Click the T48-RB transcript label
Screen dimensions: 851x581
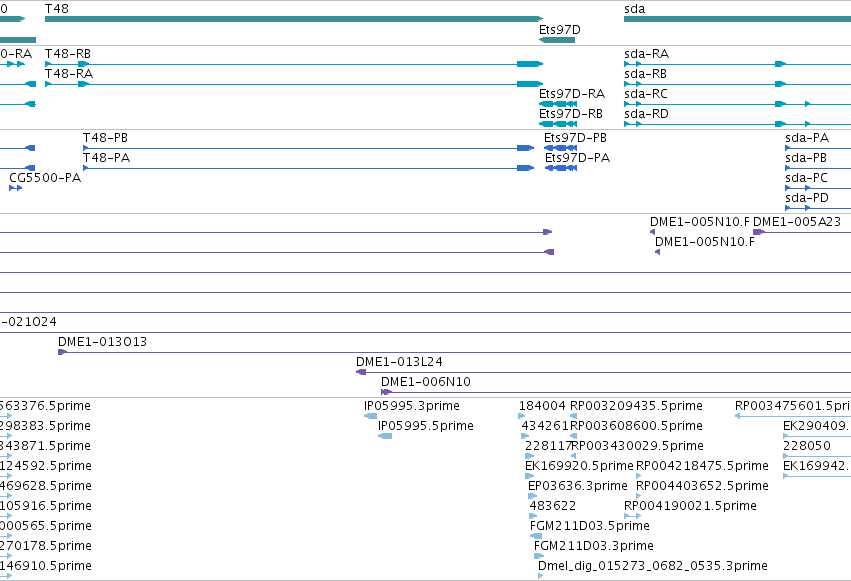pyautogui.click(x=68, y=54)
